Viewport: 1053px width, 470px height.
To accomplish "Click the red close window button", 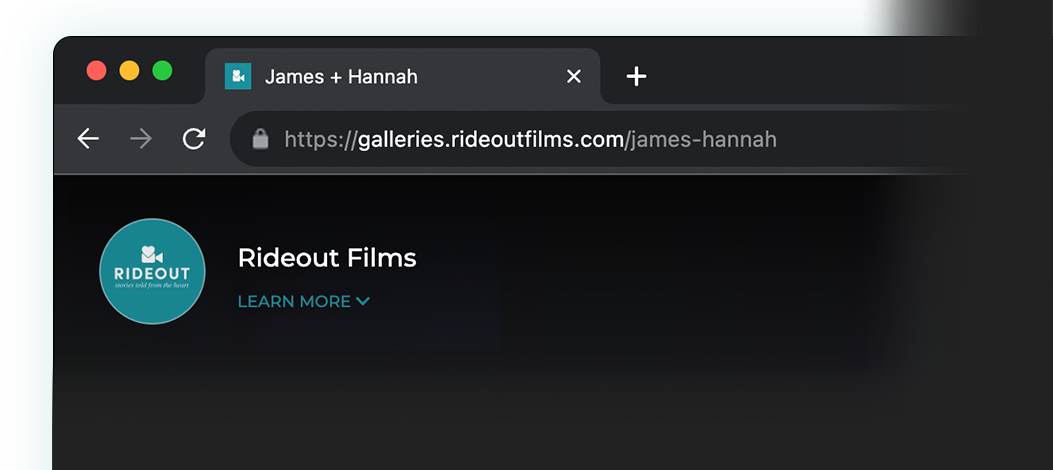I will tap(97, 70).
